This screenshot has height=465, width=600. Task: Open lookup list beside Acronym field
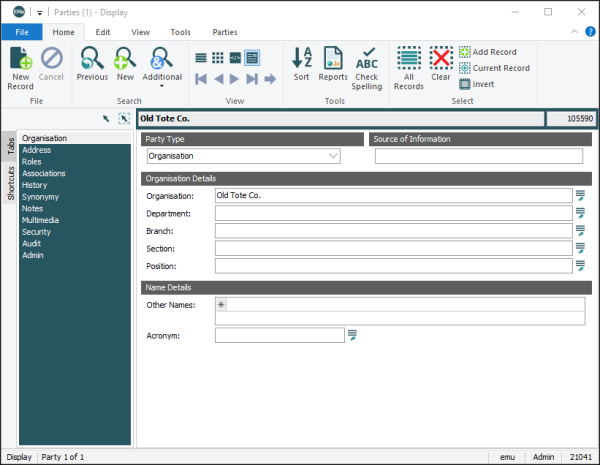click(352, 335)
